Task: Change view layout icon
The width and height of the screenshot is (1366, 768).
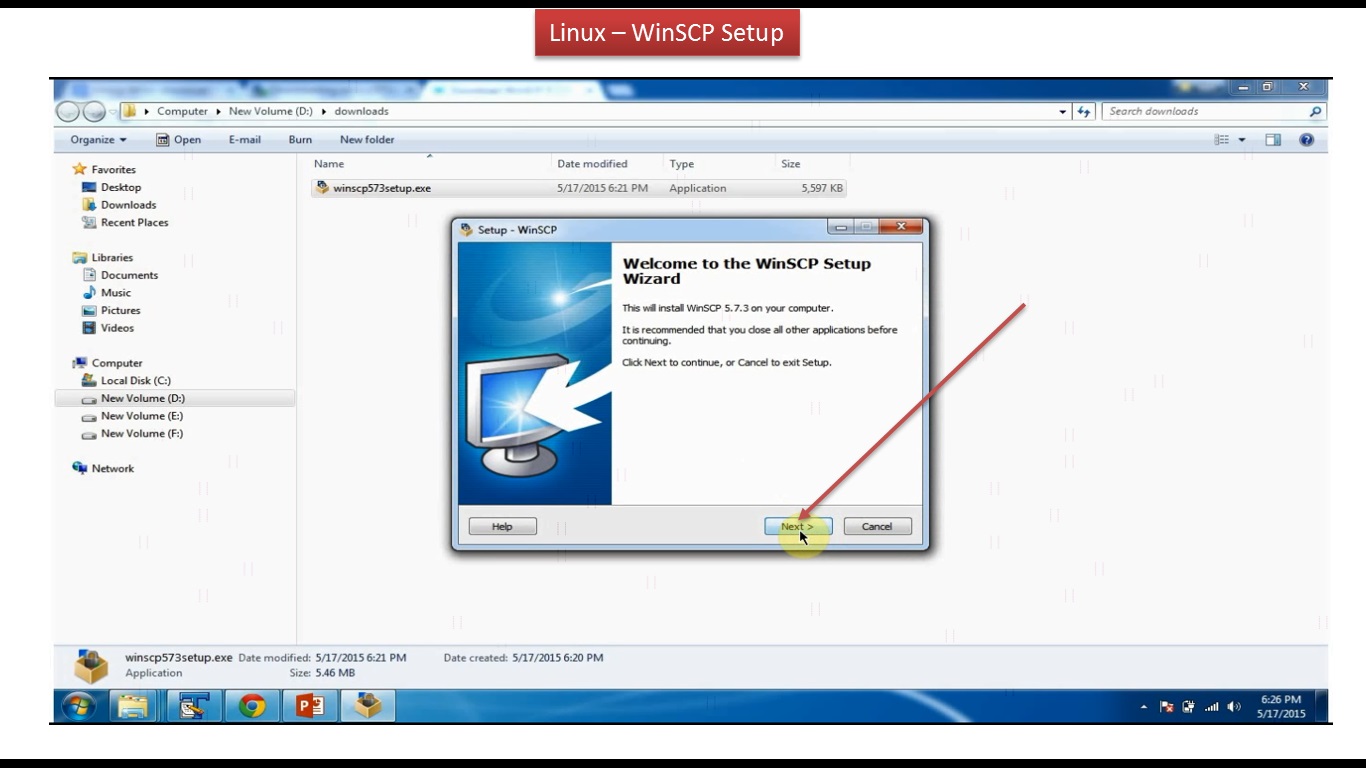Action: tap(1222, 140)
